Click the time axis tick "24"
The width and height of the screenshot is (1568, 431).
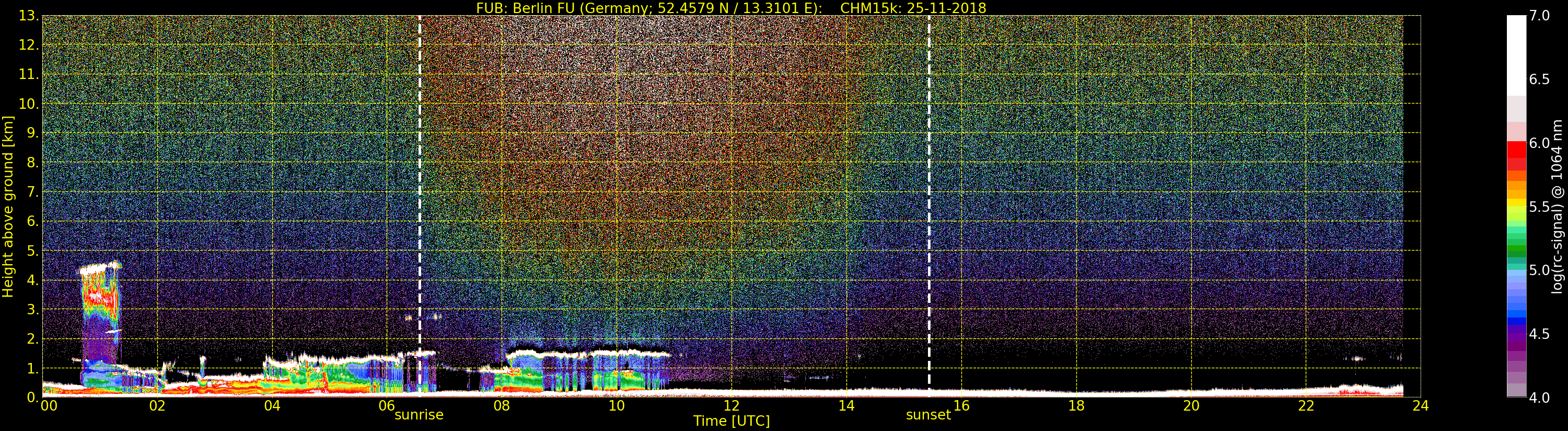point(1420,406)
